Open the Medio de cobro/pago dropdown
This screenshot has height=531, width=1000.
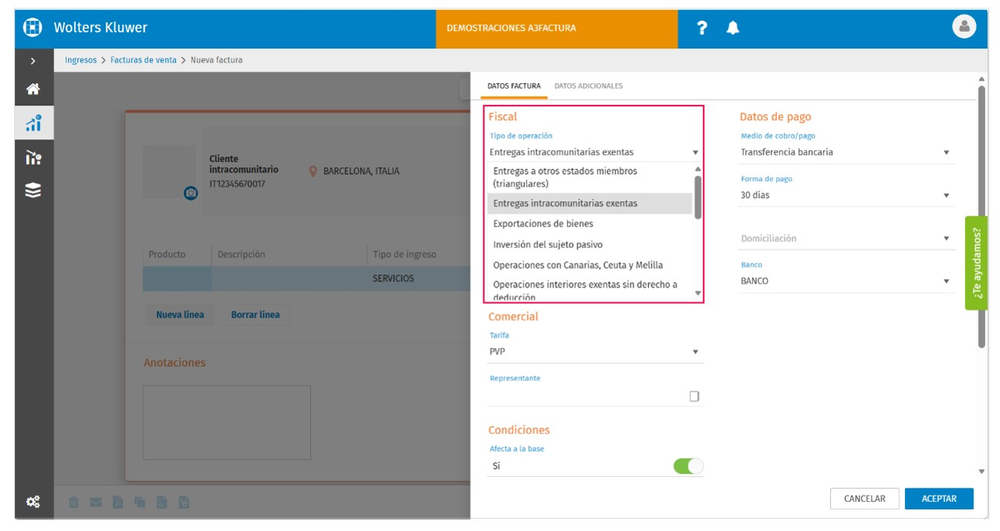[x=847, y=152]
